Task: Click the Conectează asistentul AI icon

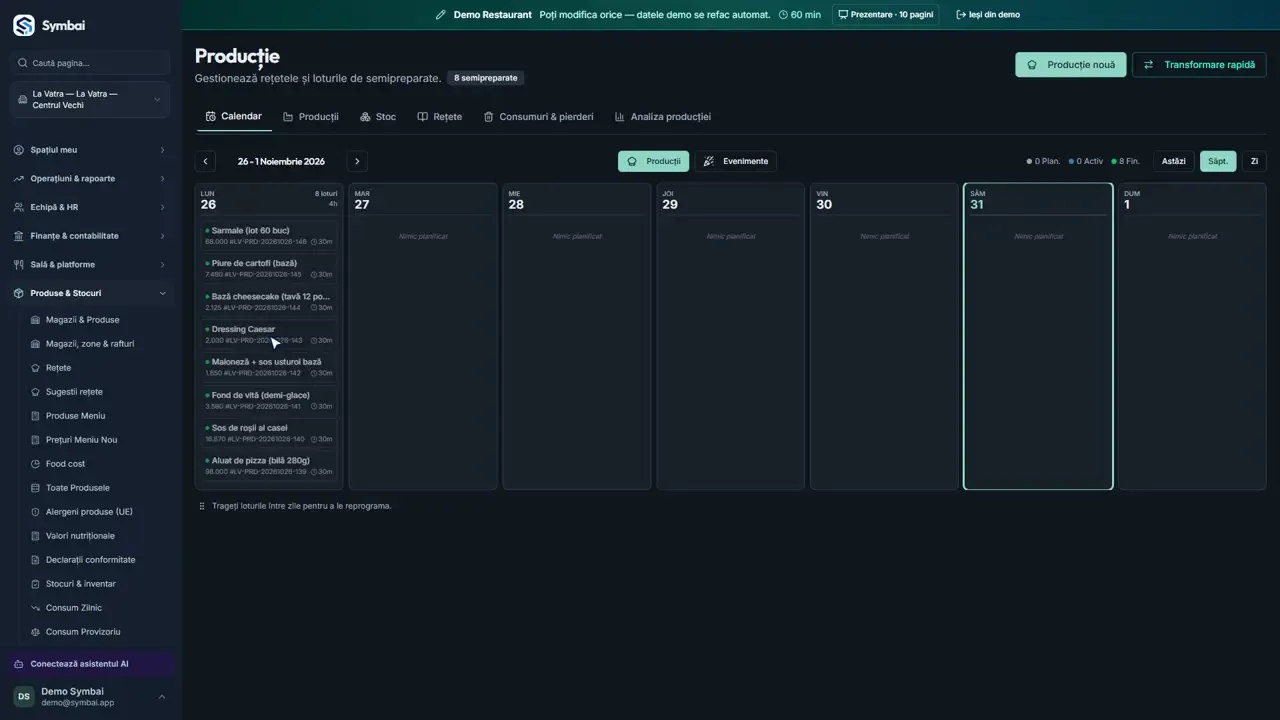Action: click(19, 664)
